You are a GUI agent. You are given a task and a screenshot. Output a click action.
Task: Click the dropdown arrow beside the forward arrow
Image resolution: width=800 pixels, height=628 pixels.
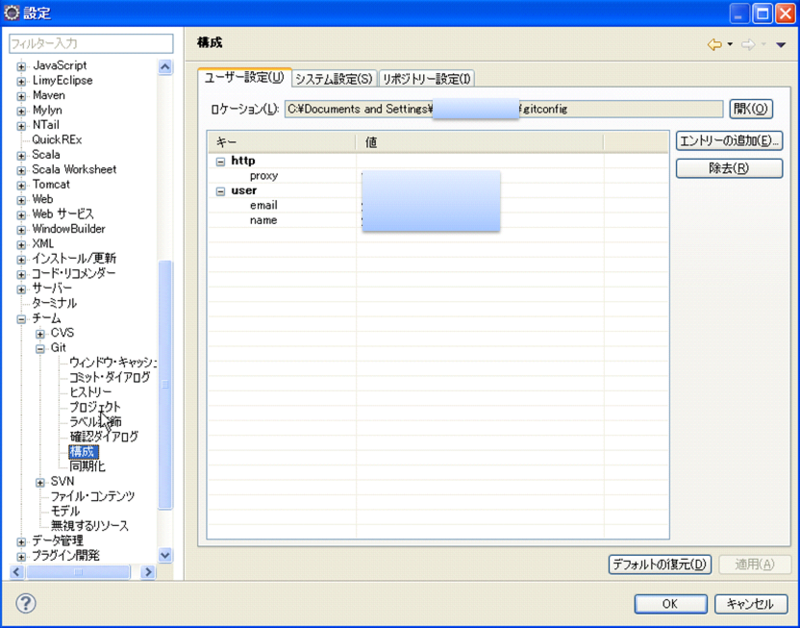pos(764,44)
